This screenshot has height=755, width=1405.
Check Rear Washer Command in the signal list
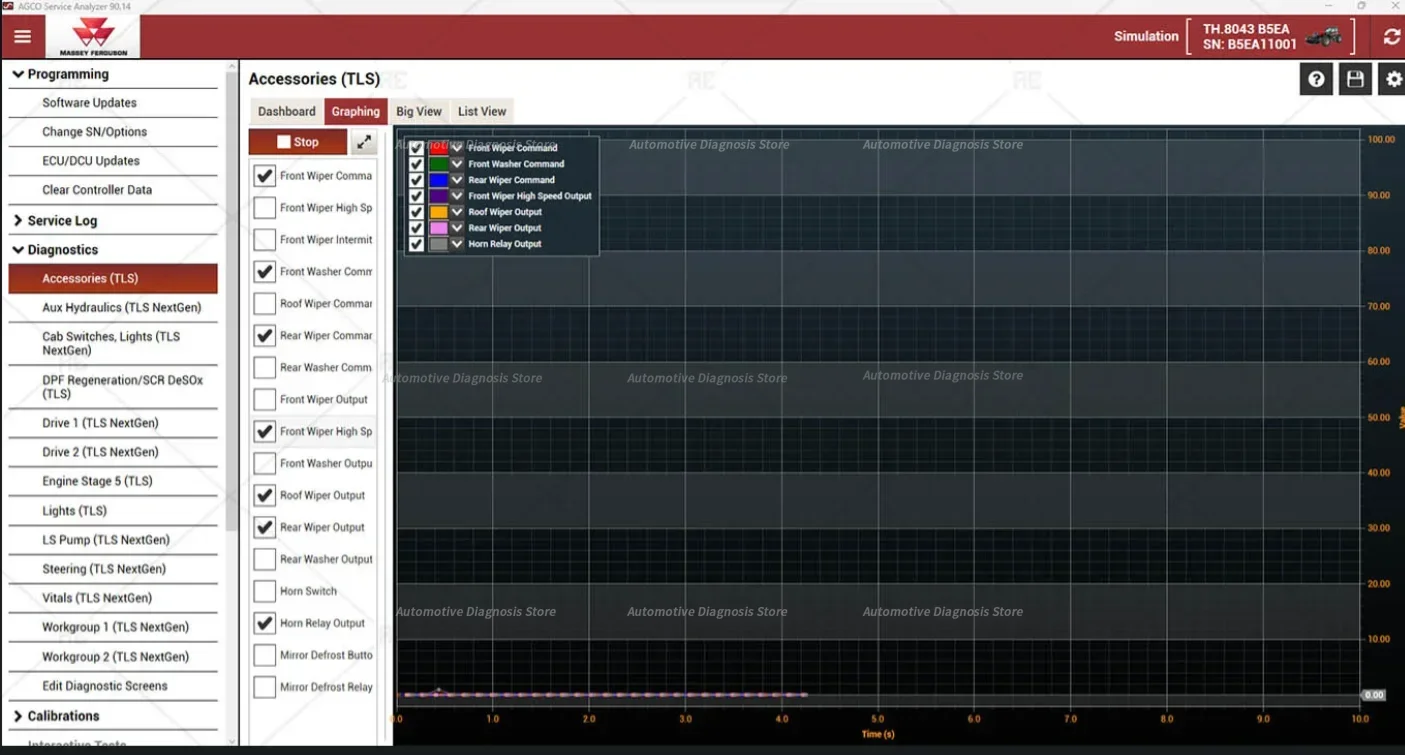[264, 368]
